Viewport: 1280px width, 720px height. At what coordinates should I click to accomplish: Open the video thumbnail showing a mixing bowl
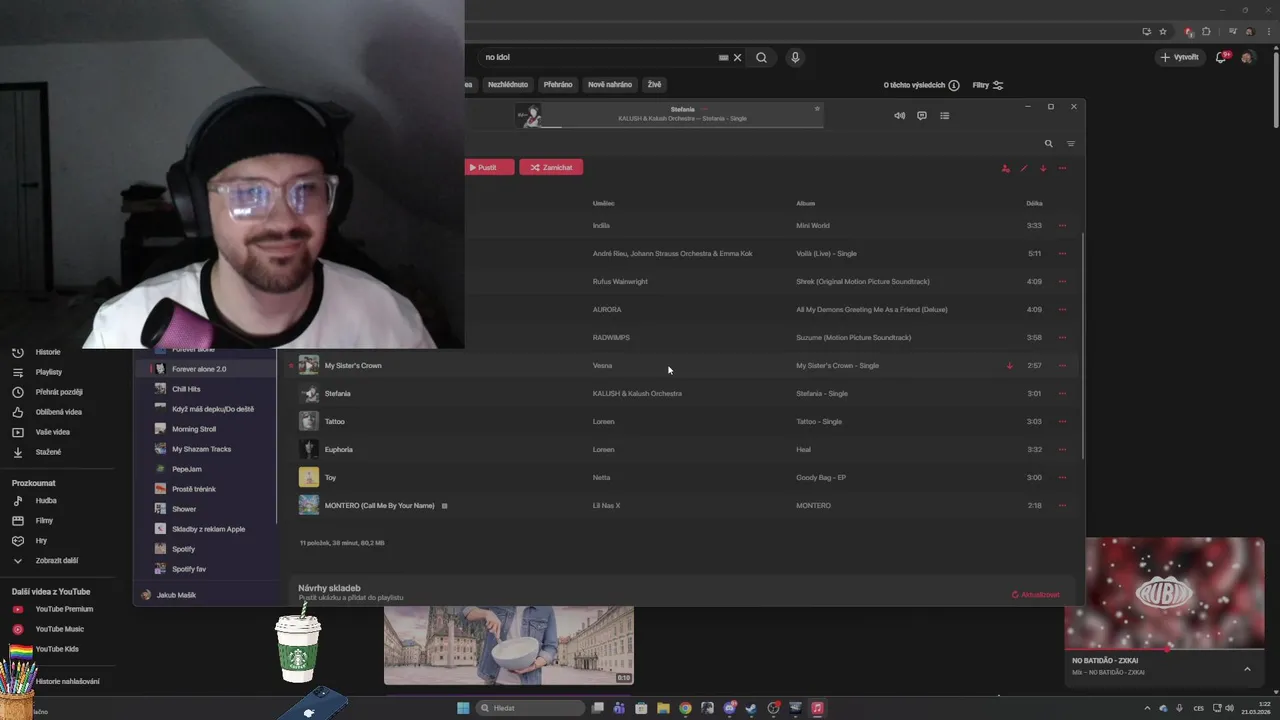509,645
